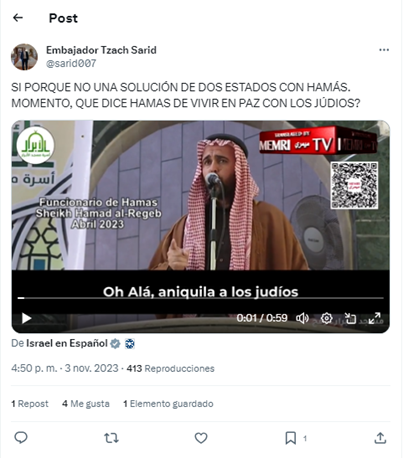Image resolution: width=403 pixels, height=458 pixels.
Task: Go back using the arrow icon
Action: pyautogui.click(x=18, y=18)
